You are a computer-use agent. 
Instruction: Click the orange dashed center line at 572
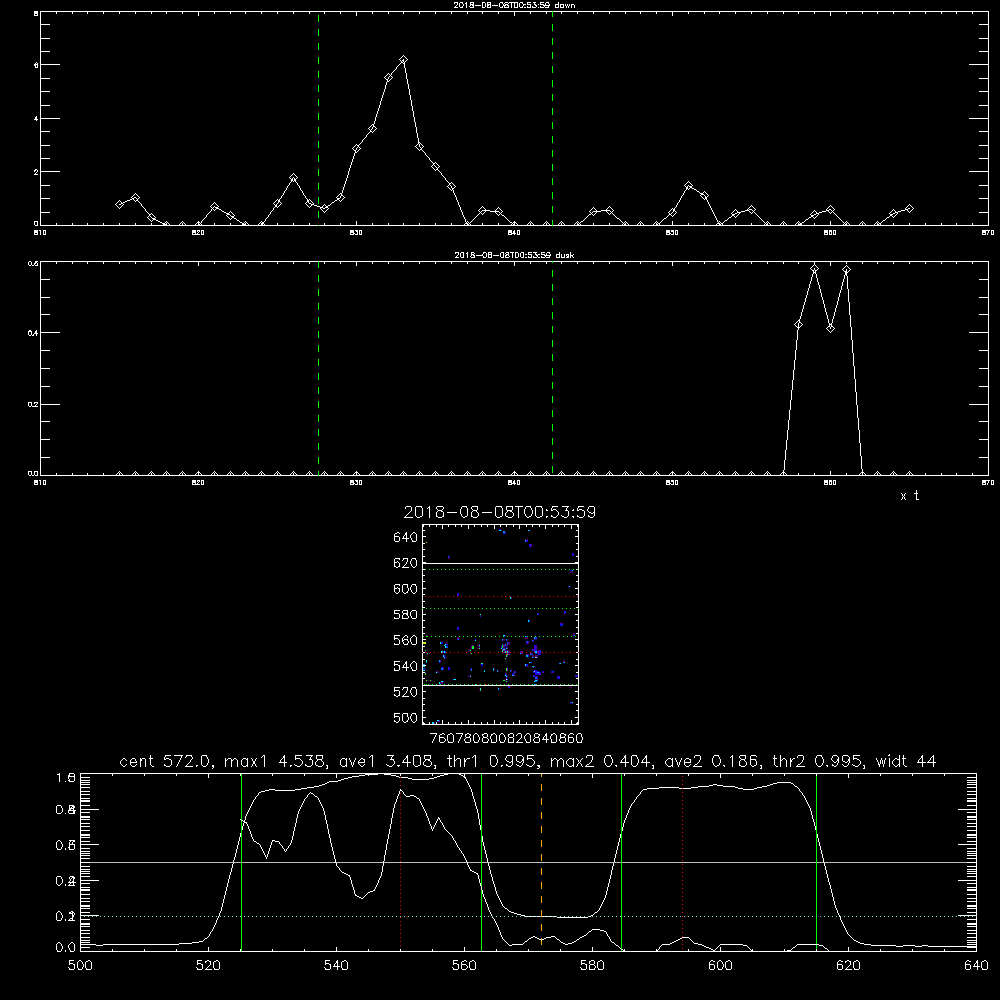click(x=541, y=861)
